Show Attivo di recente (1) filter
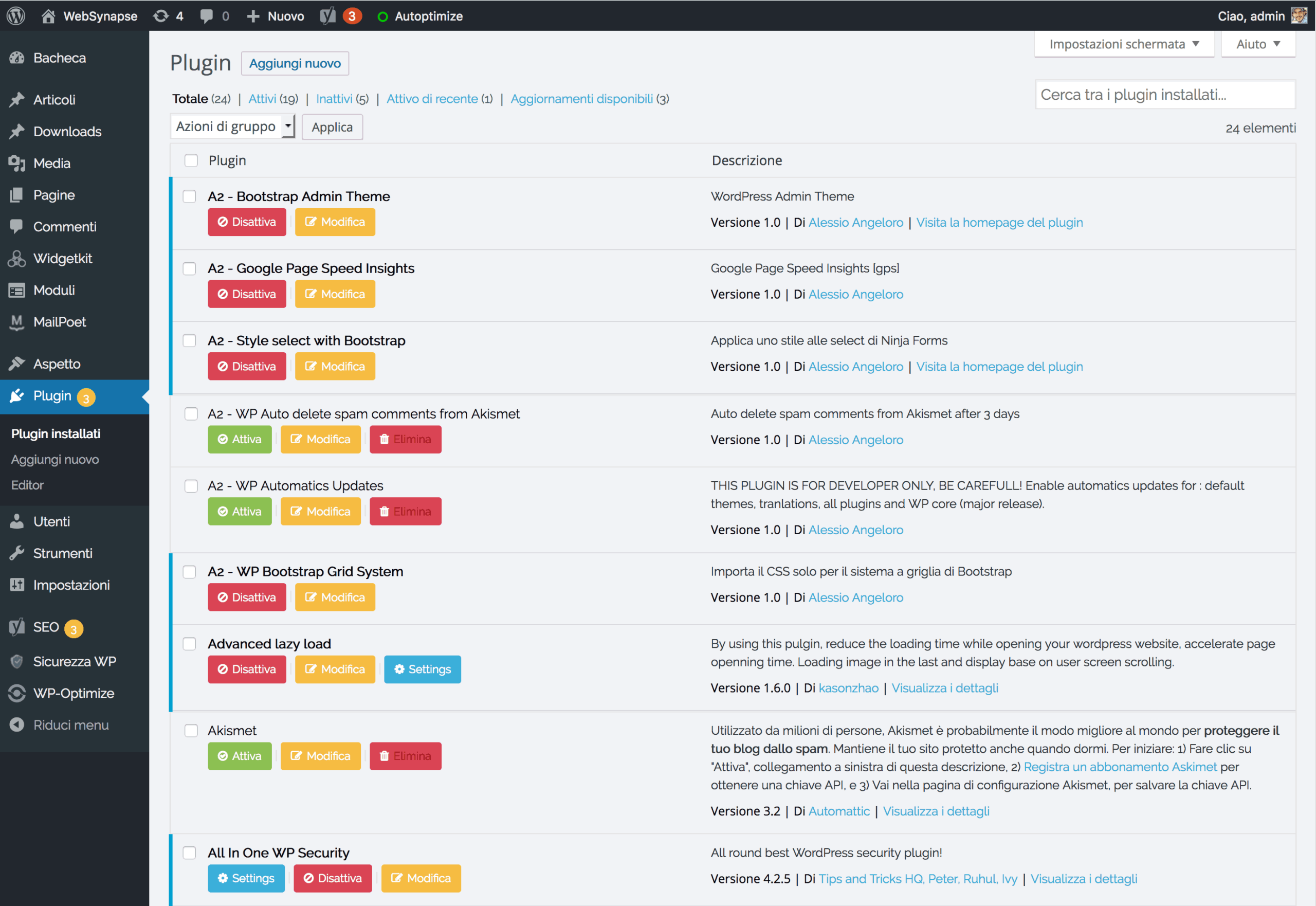Viewport: 1316px width, 906px height. (439, 99)
